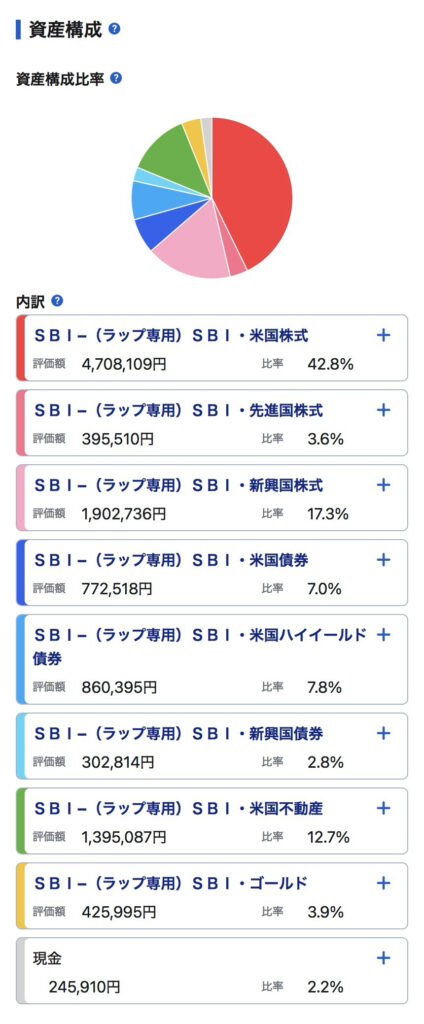Open the SBI・米国不動産 fund title link
Screen dimensions: 424x1024
[x=178, y=809]
